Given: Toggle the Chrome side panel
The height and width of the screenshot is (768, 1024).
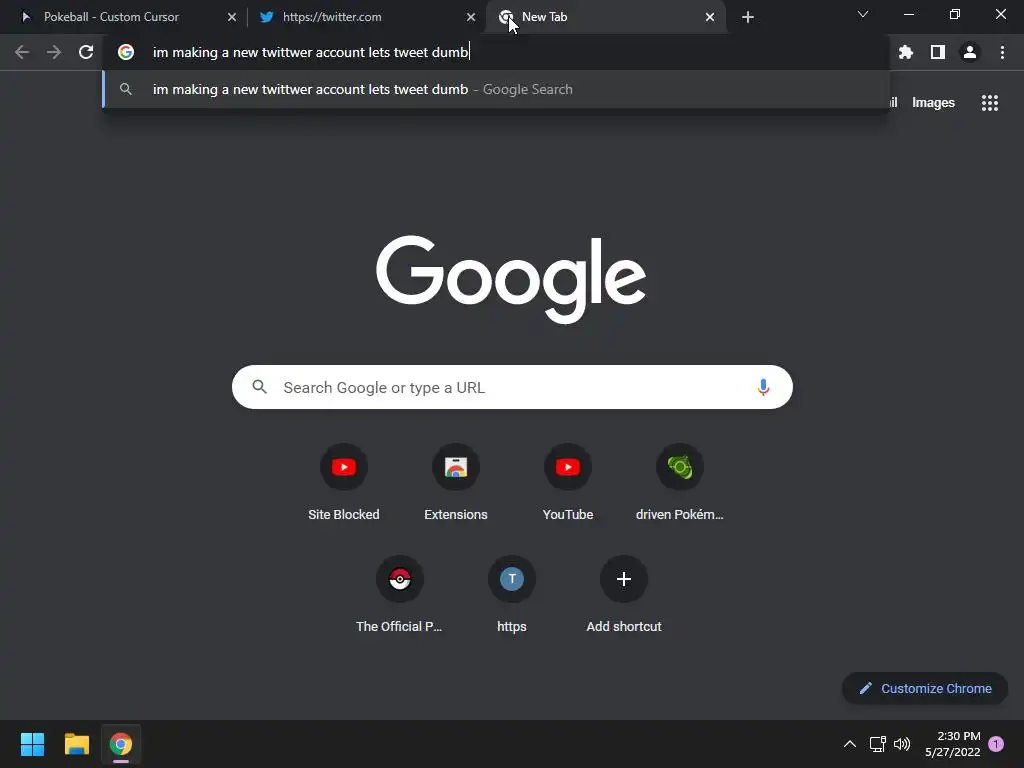Looking at the screenshot, I should (938, 52).
